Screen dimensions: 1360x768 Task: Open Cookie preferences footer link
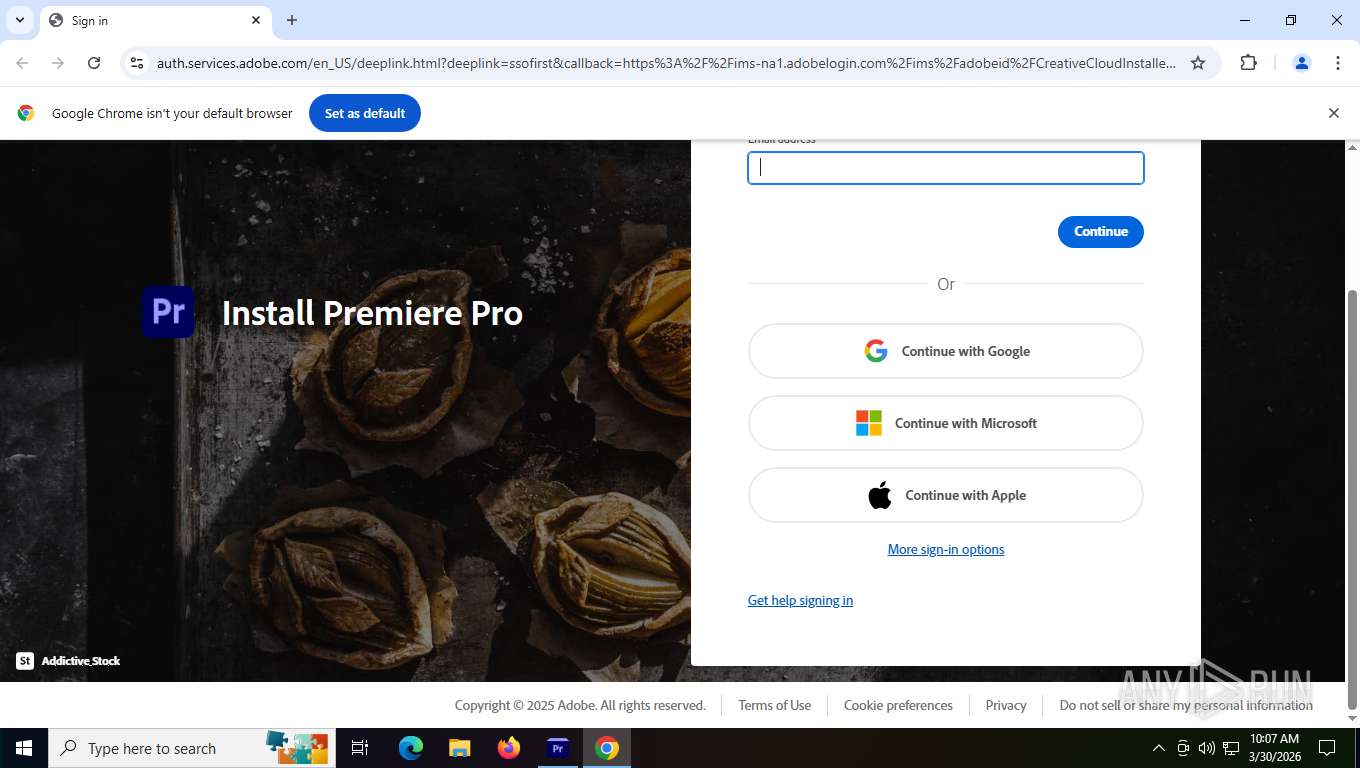click(898, 705)
